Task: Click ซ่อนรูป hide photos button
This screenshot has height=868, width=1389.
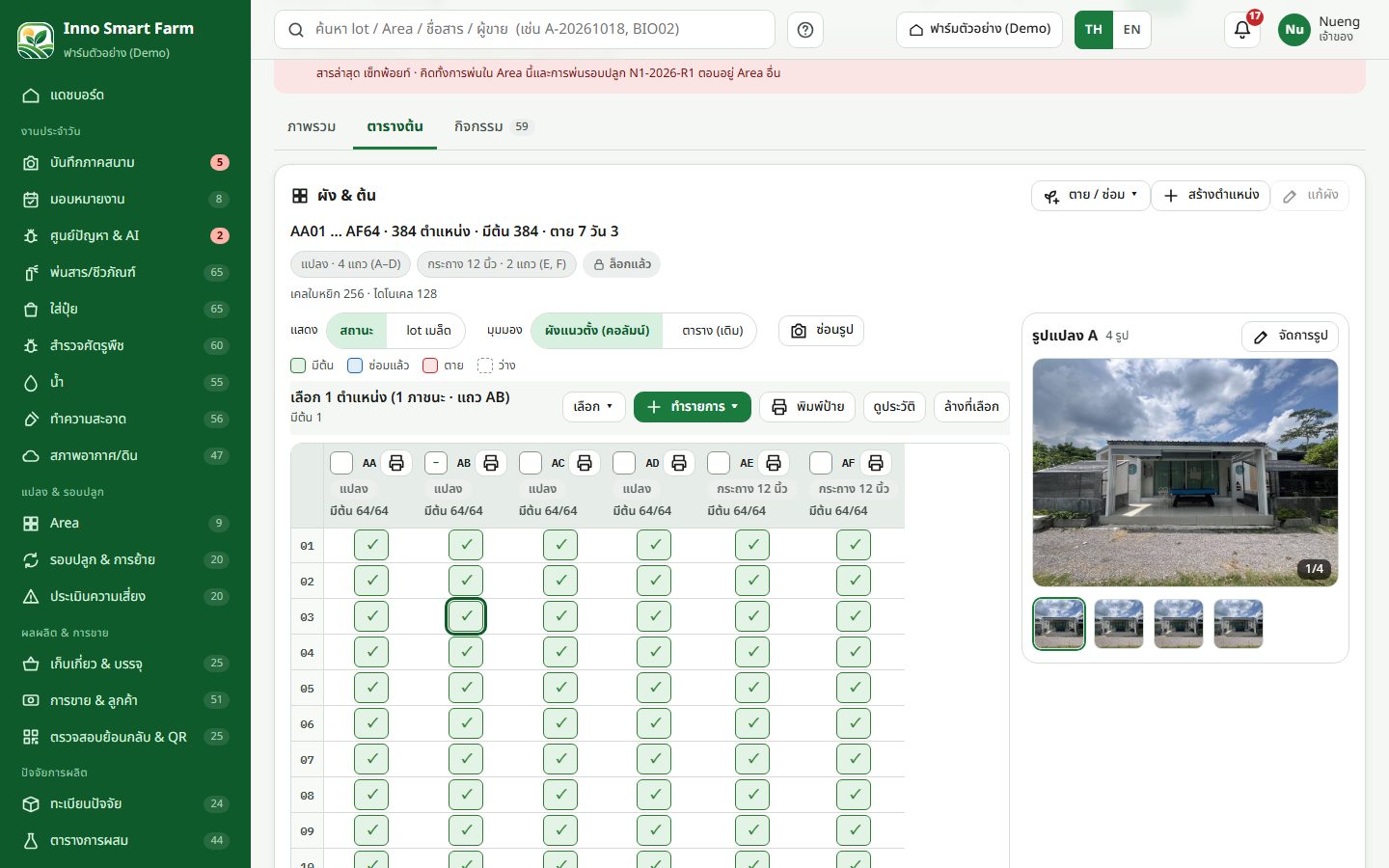Action: click(x=821, y=331)
